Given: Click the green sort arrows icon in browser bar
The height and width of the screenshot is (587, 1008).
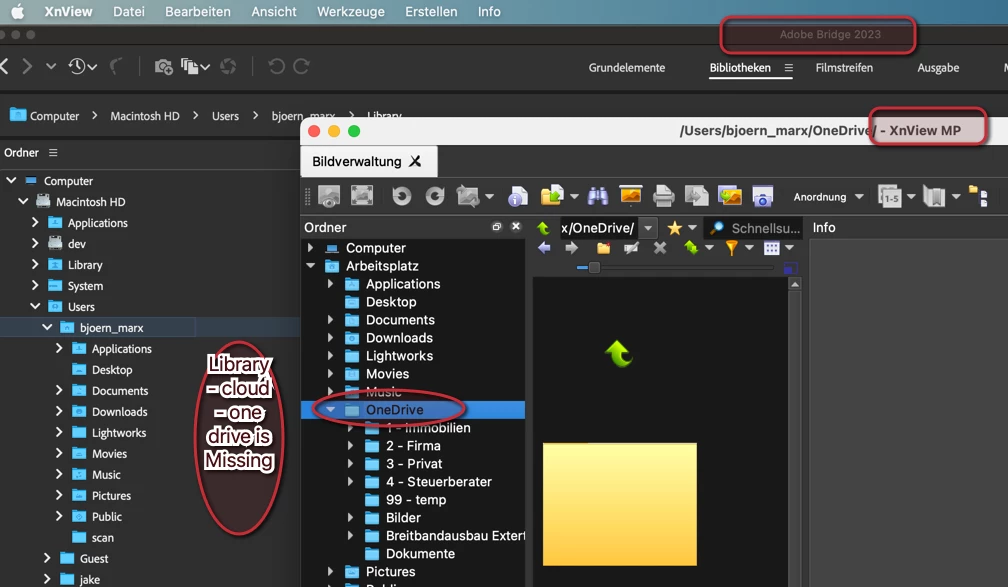Looking at the screenshot, I should click(691, 248).
